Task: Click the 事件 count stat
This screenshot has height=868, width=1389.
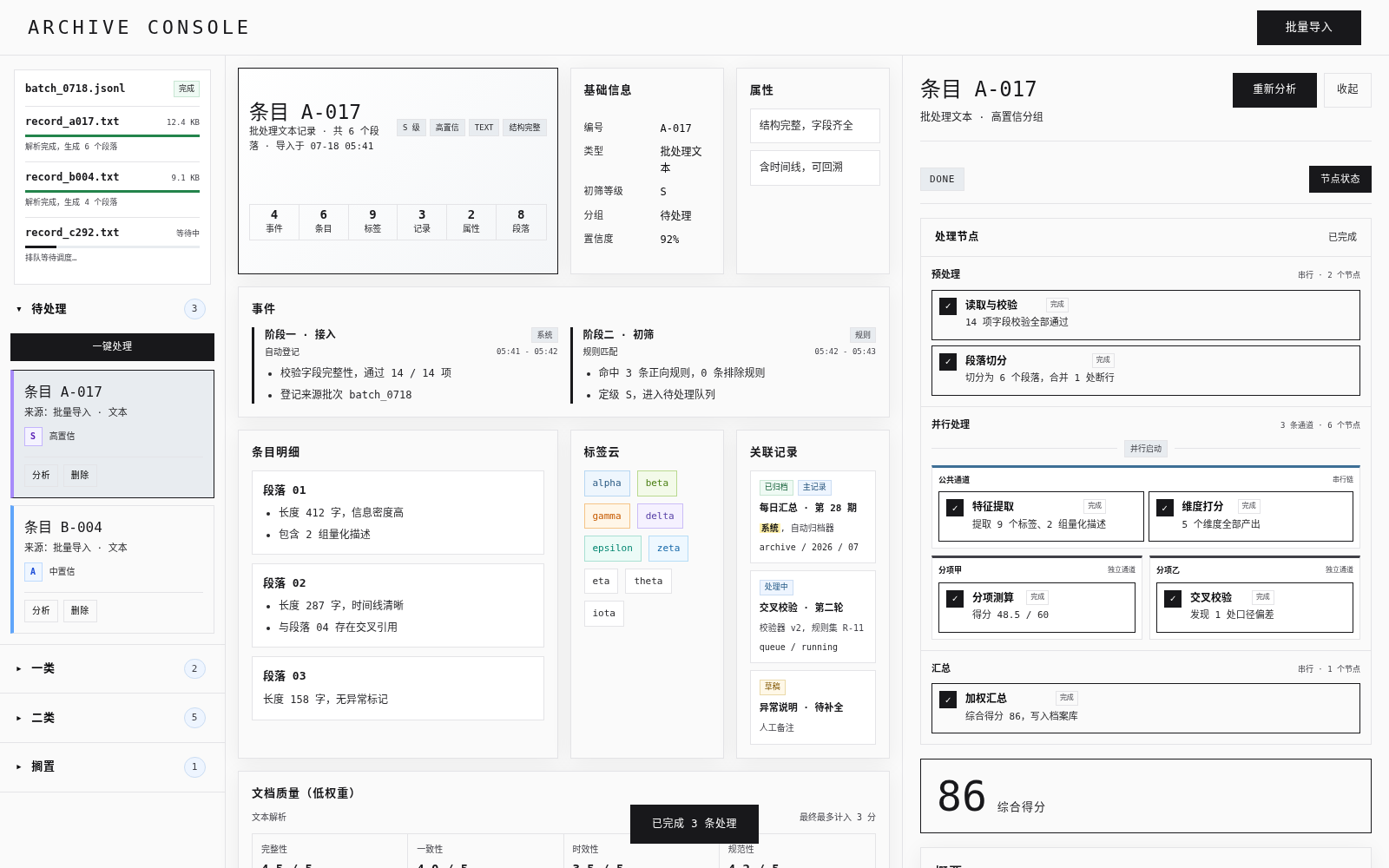Action: click(274, 221)
